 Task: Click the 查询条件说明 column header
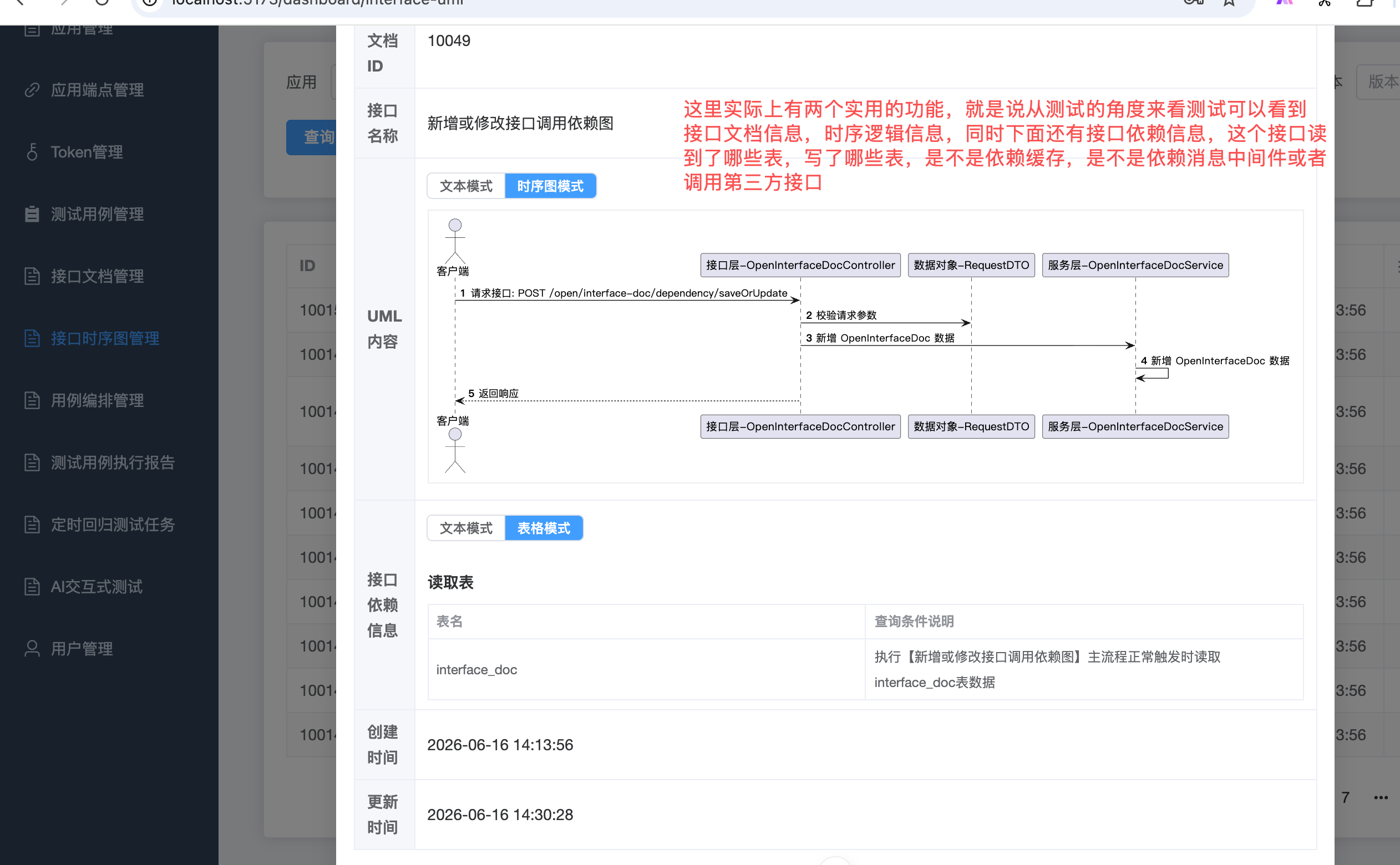(1084, 621)
